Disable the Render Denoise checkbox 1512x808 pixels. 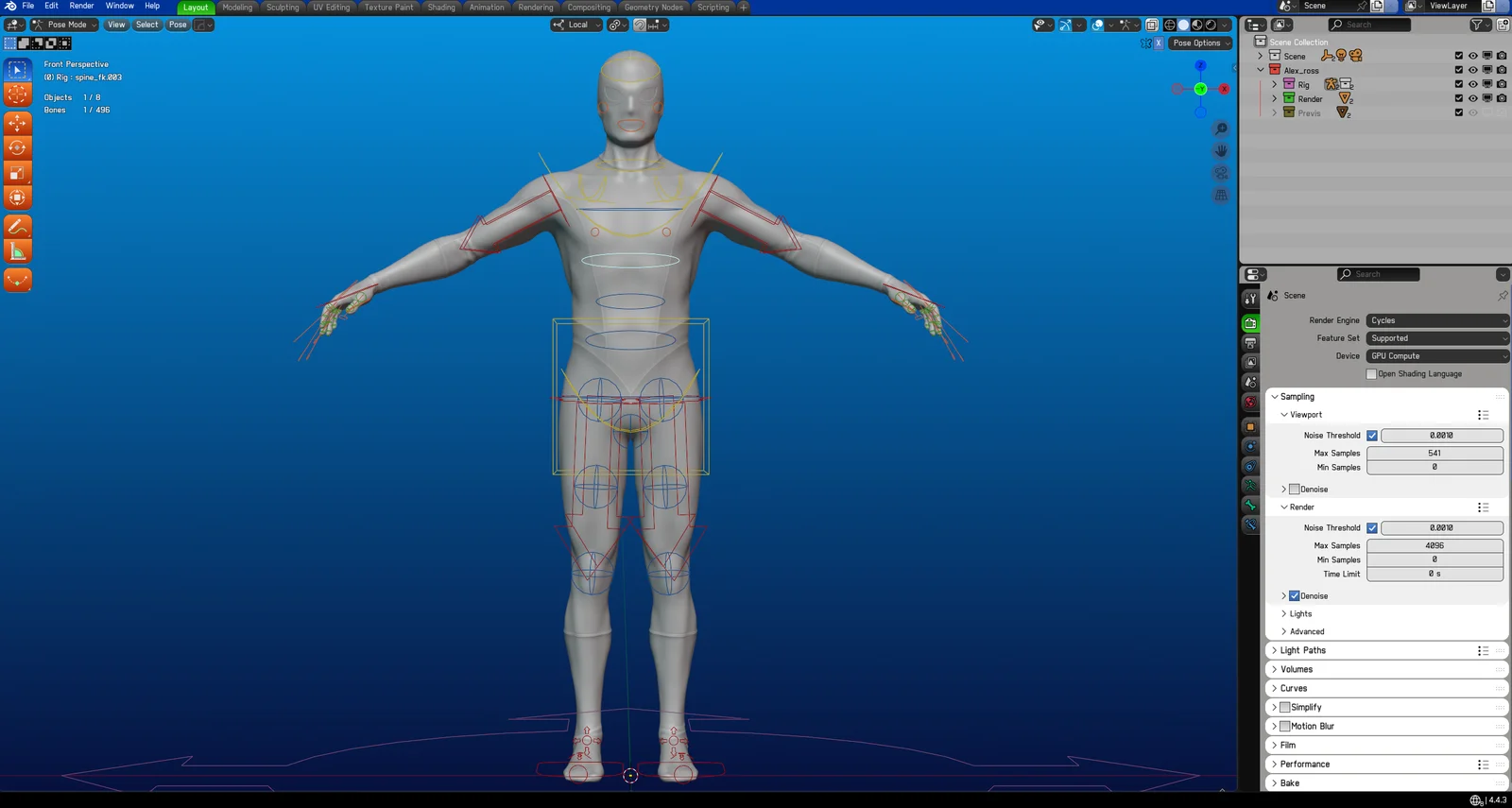click(1295, 596)
